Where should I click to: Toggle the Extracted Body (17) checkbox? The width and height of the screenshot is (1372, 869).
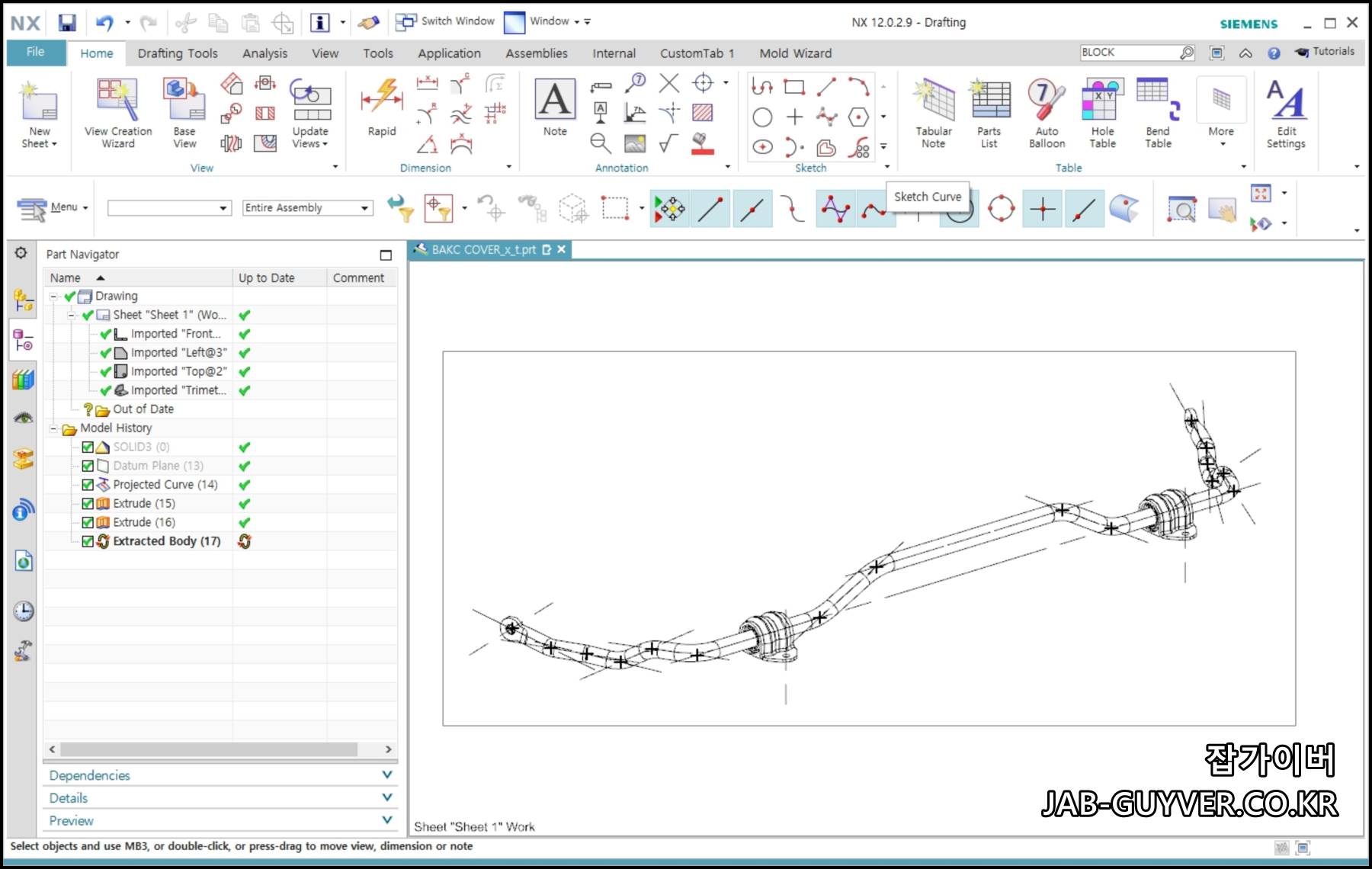88,541
